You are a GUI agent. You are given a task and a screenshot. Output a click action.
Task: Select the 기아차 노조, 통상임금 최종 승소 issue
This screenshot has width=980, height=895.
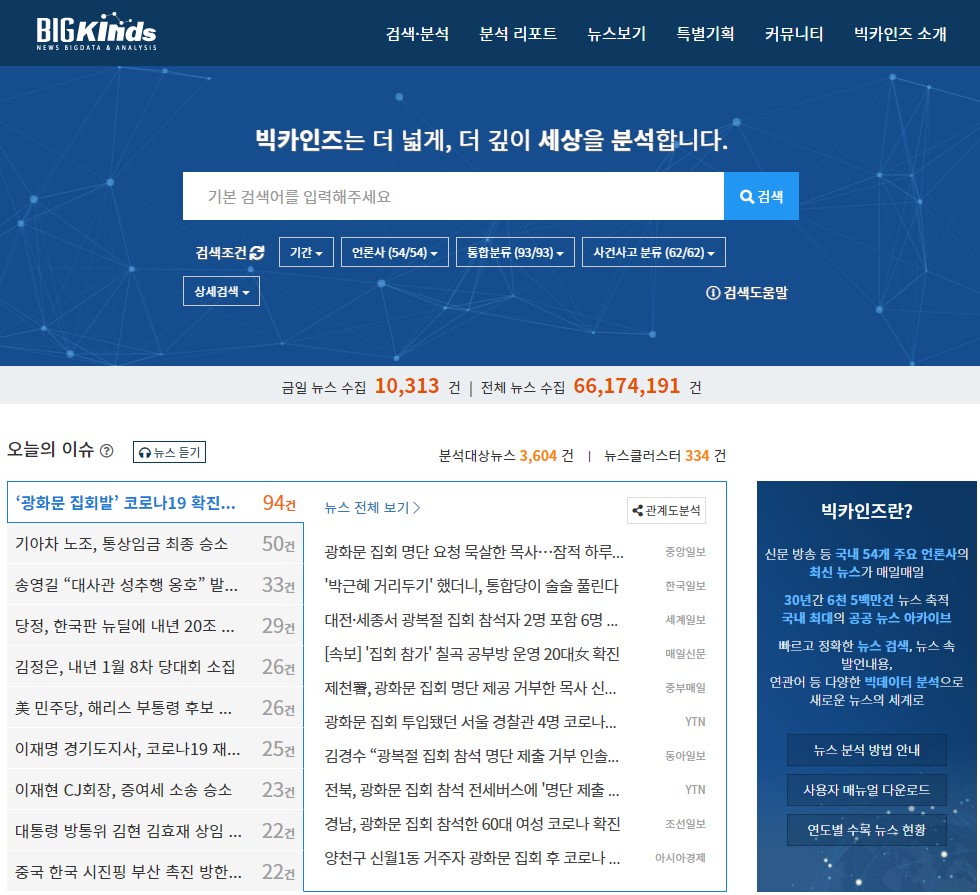tap(155, 544)
